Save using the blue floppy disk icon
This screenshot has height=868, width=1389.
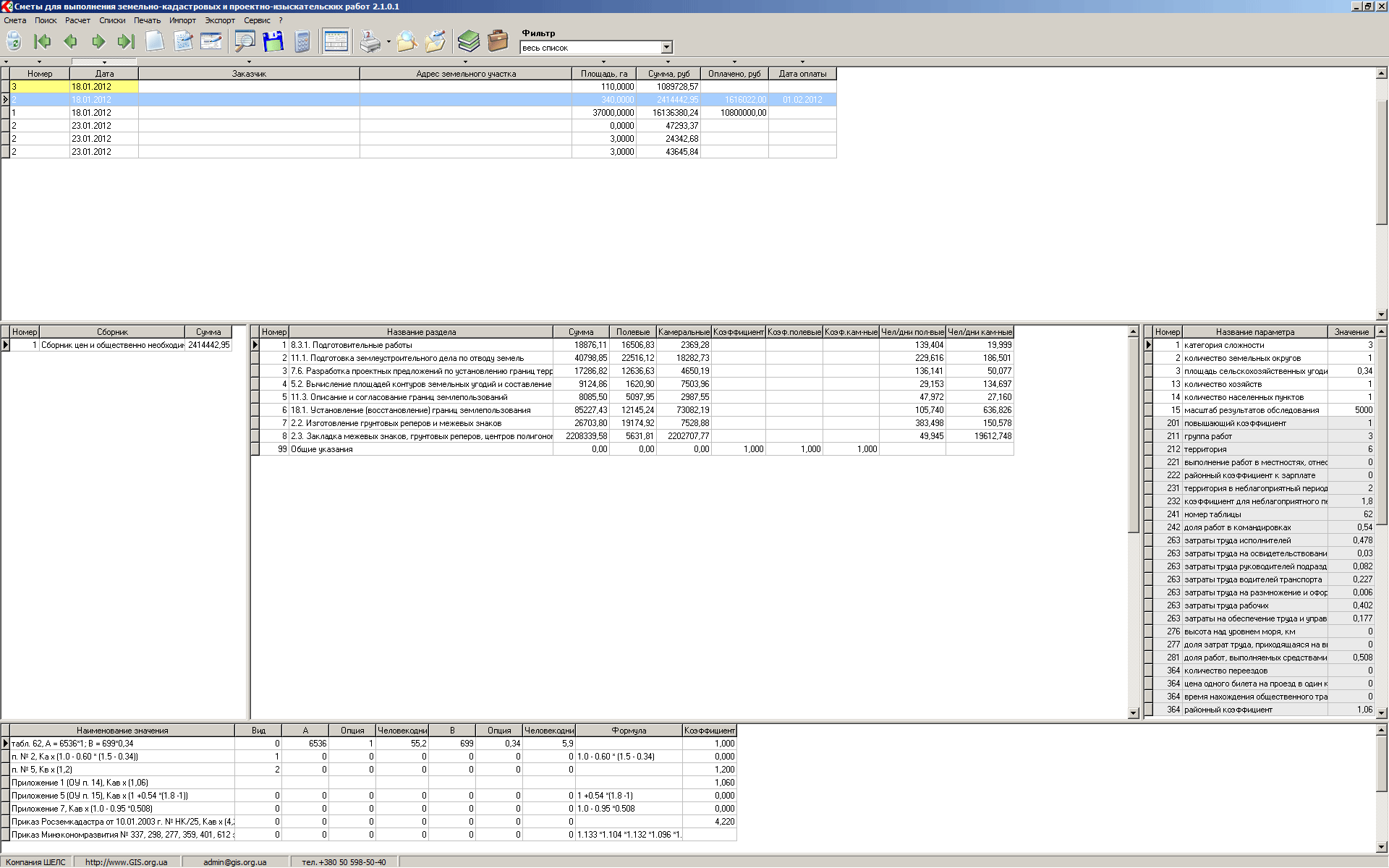[x=273, y=41]
